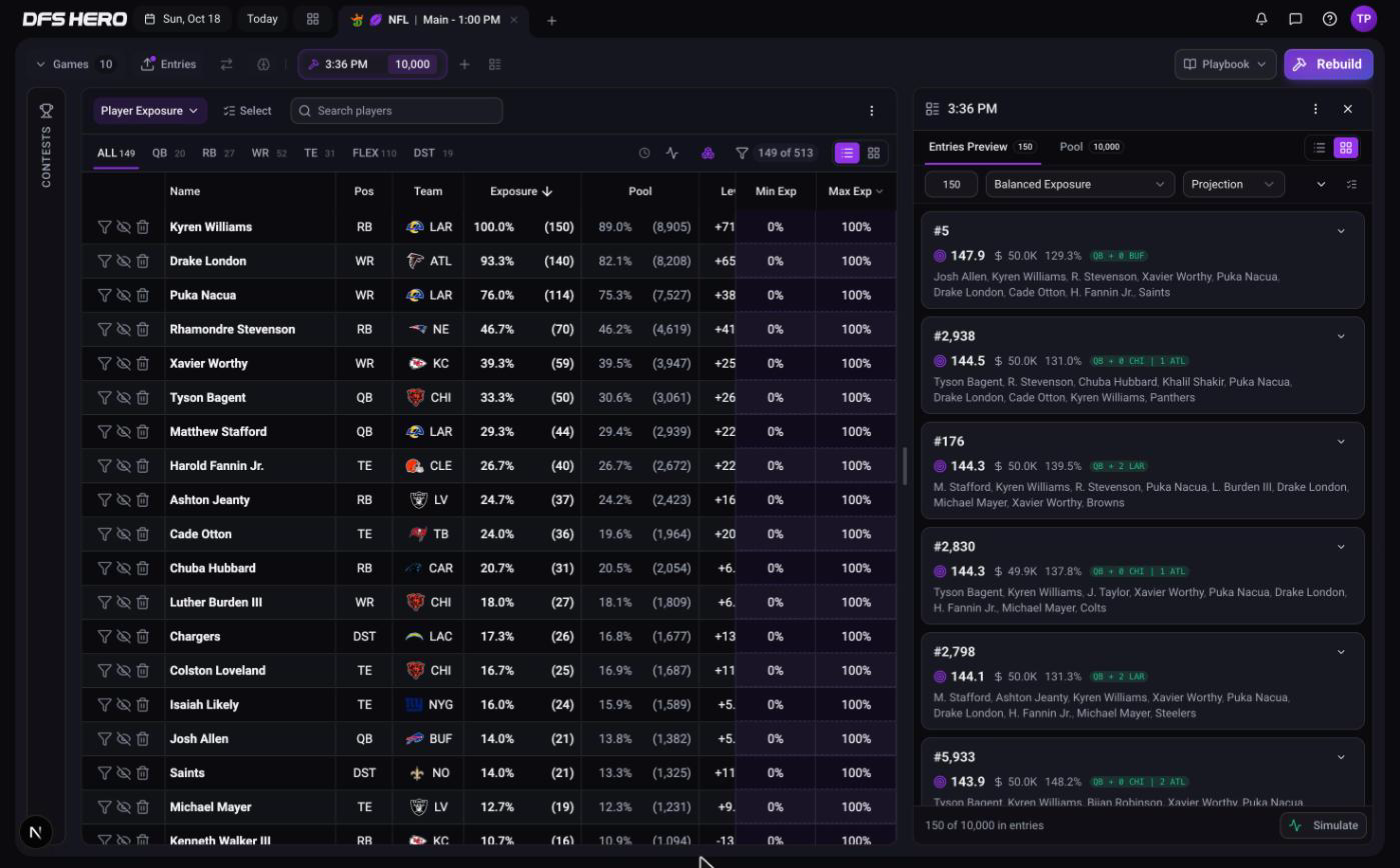The height and width of the screenshot is (868, 1400).
Task: Switch entries preview to list view
Action: pos(1320,148)
